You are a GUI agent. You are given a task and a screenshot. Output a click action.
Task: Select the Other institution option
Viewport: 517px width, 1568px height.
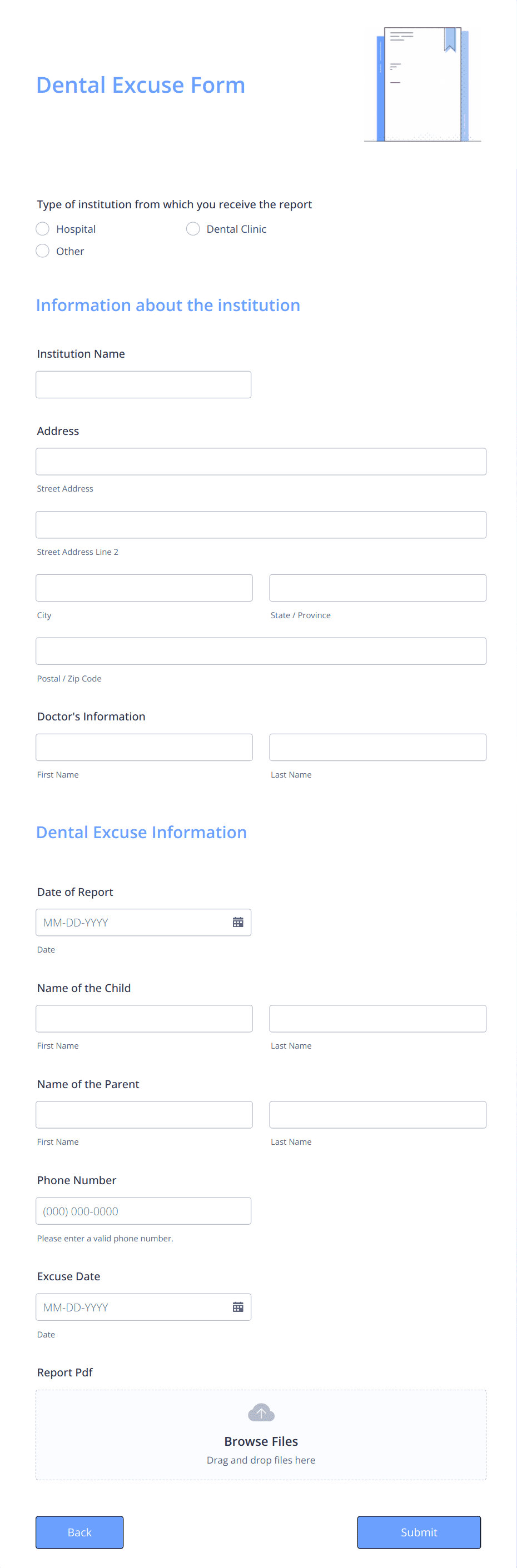click(43, 250)
